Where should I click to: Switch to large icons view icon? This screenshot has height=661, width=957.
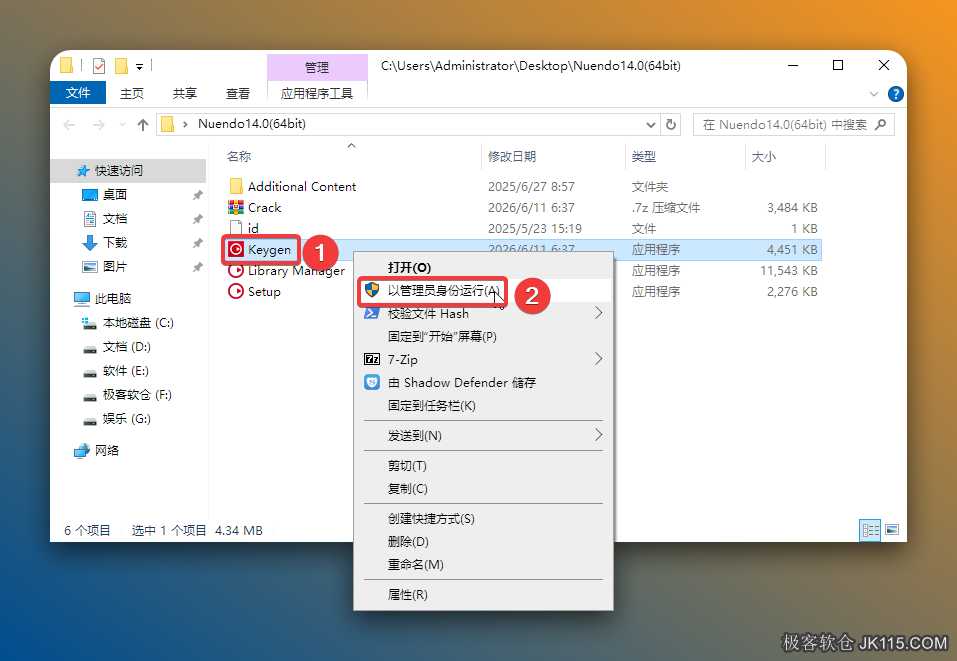coord(892,530)
